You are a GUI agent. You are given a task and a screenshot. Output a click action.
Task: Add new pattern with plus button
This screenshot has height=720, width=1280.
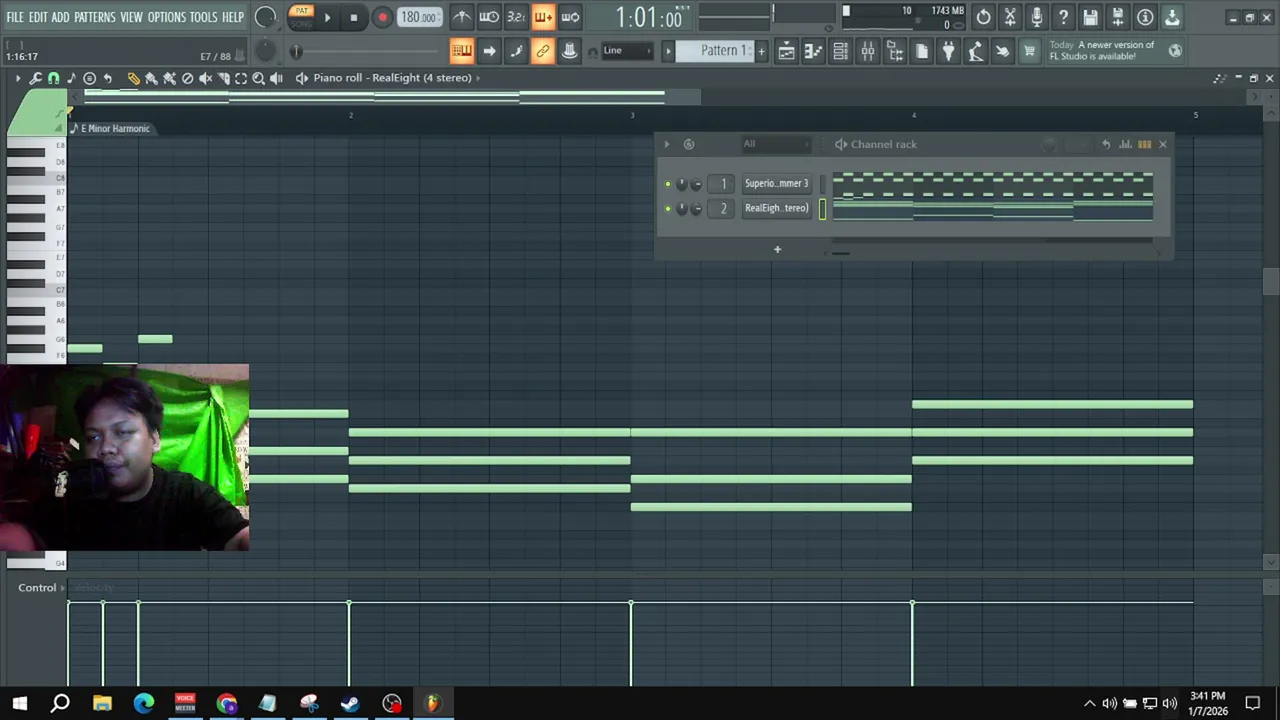pyautogui.click(x=761, y=51)
